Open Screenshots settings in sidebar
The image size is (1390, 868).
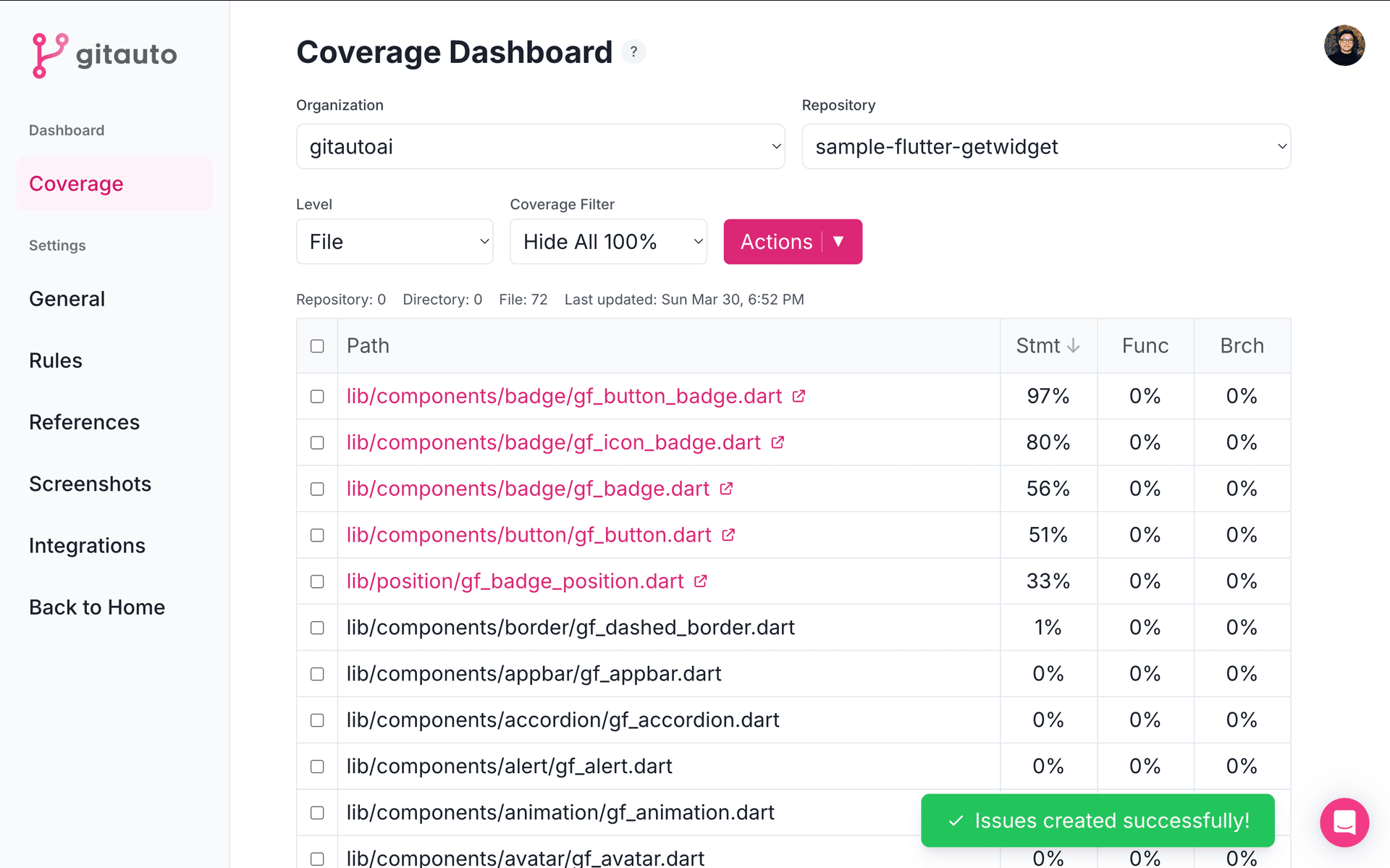pyautogui.click(x=90, y=484)
